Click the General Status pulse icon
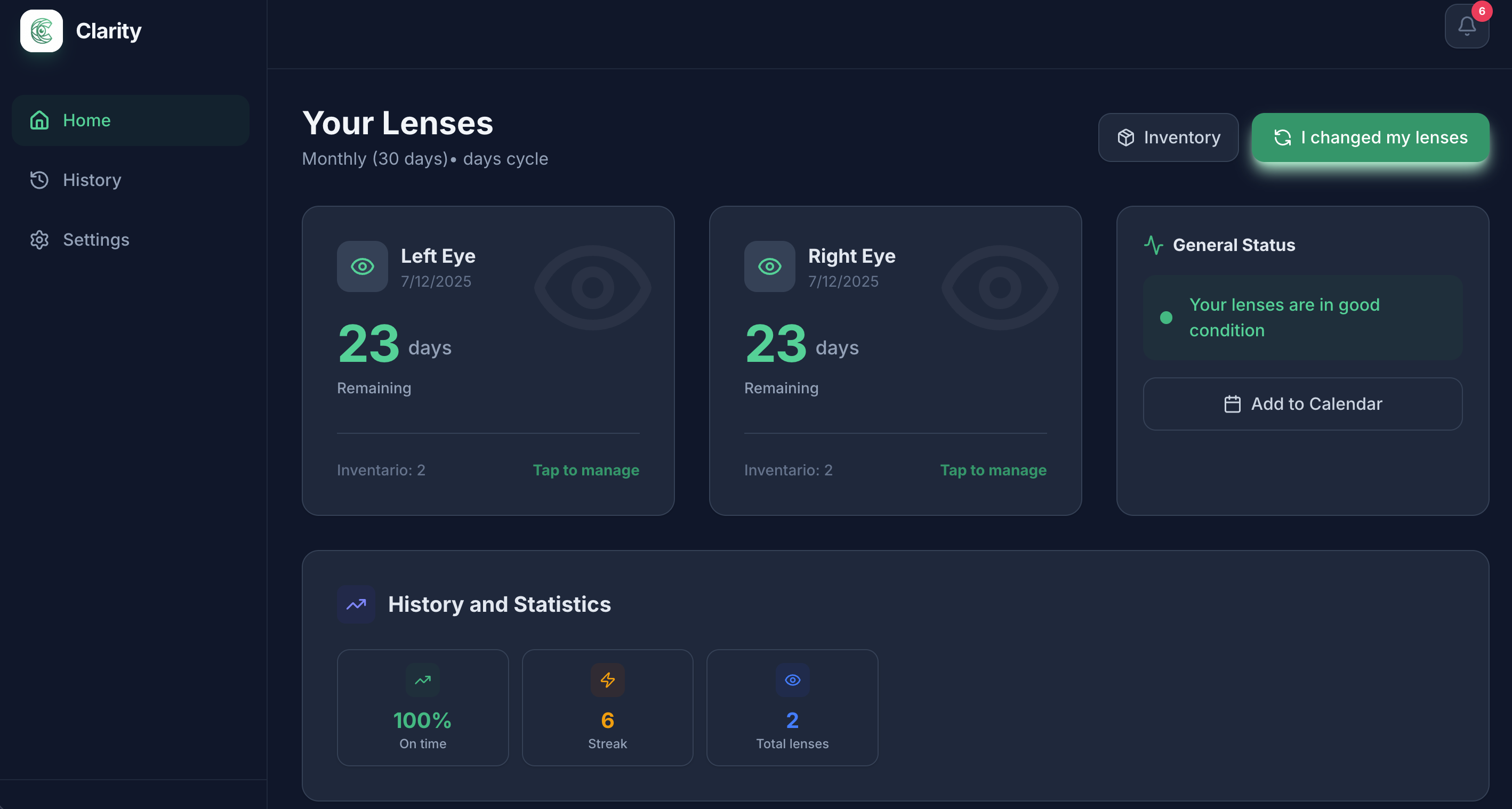Viewport: 1512px width, 809px height. (x=1154, y=245)
